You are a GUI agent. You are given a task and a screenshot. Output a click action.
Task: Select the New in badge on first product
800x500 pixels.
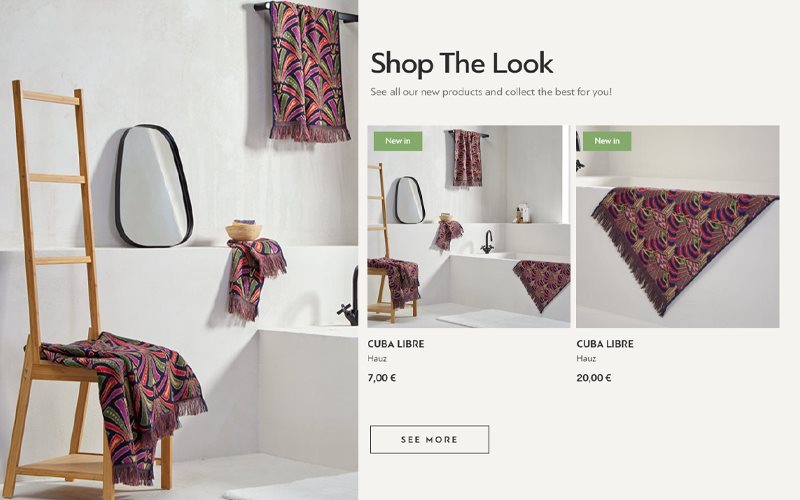pos(398,141)
